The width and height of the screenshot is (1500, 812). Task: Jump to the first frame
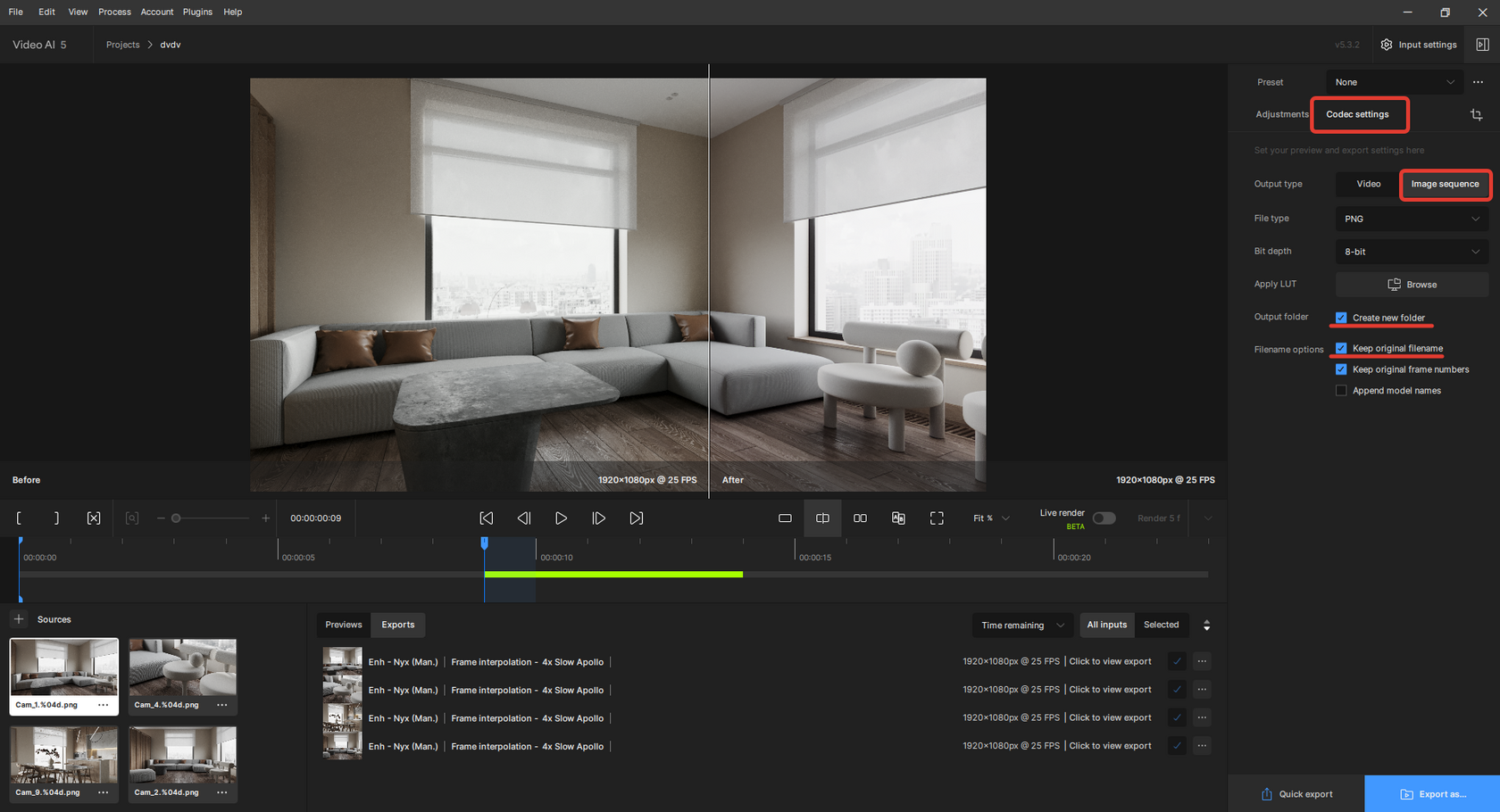click(486, 518)
